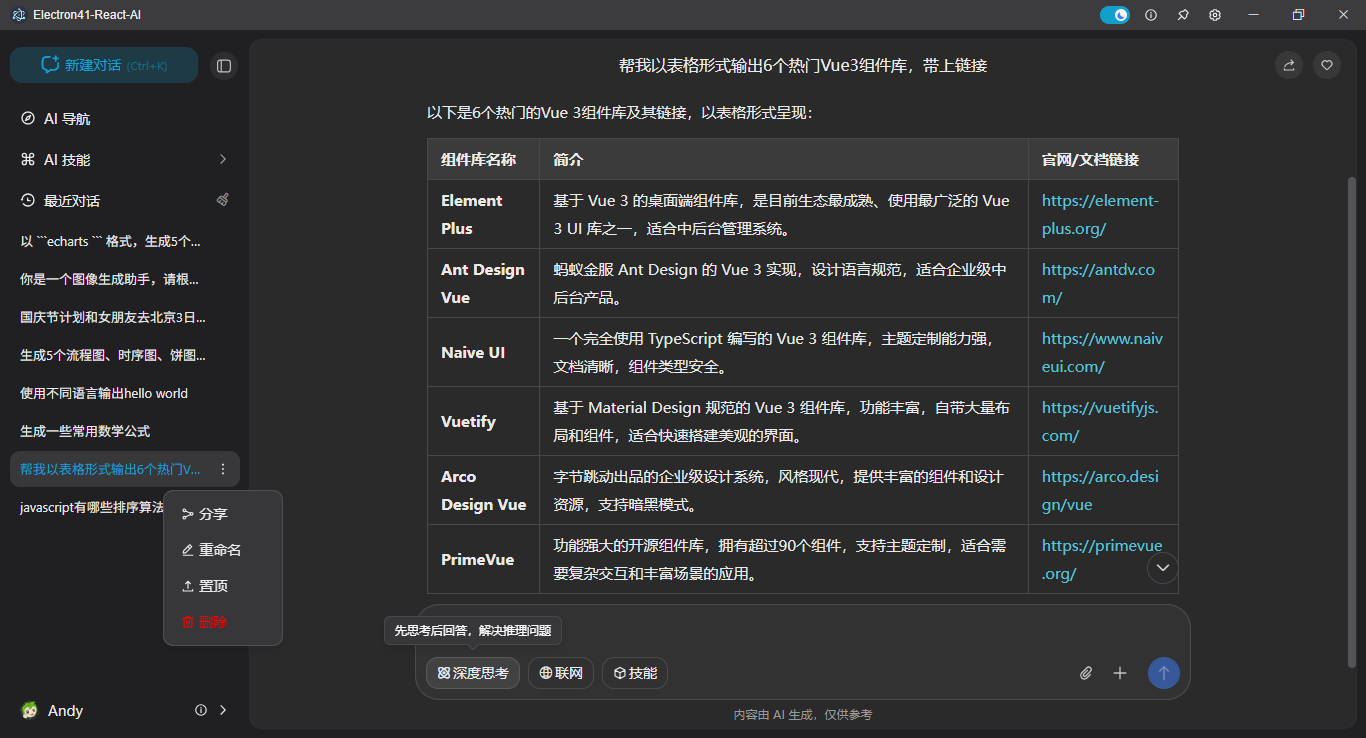Open the https://vuetifyjs.com/ link
1366x738 pixels.
[x=1100, y=421]
